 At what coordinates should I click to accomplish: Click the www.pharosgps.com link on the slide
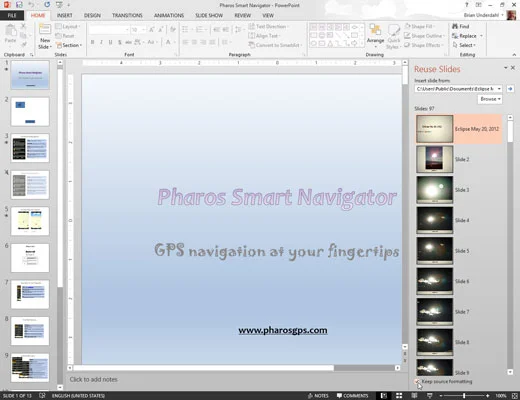[x=283, y=330]
